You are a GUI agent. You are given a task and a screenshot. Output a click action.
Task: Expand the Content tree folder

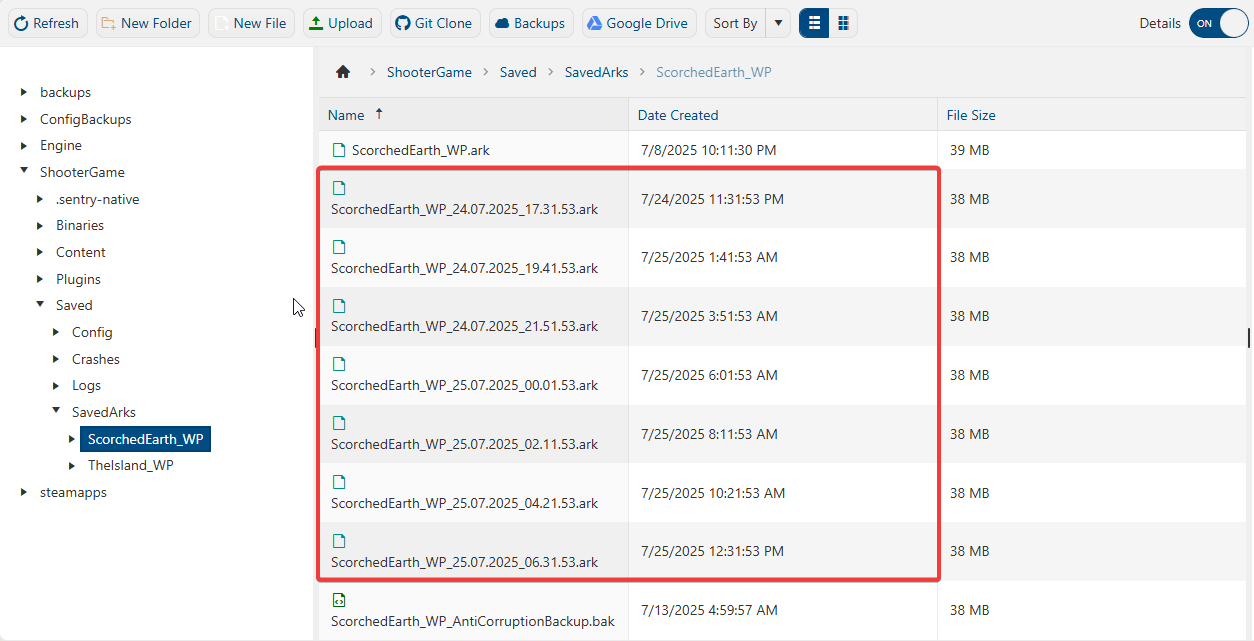click(x=40, y=252)
